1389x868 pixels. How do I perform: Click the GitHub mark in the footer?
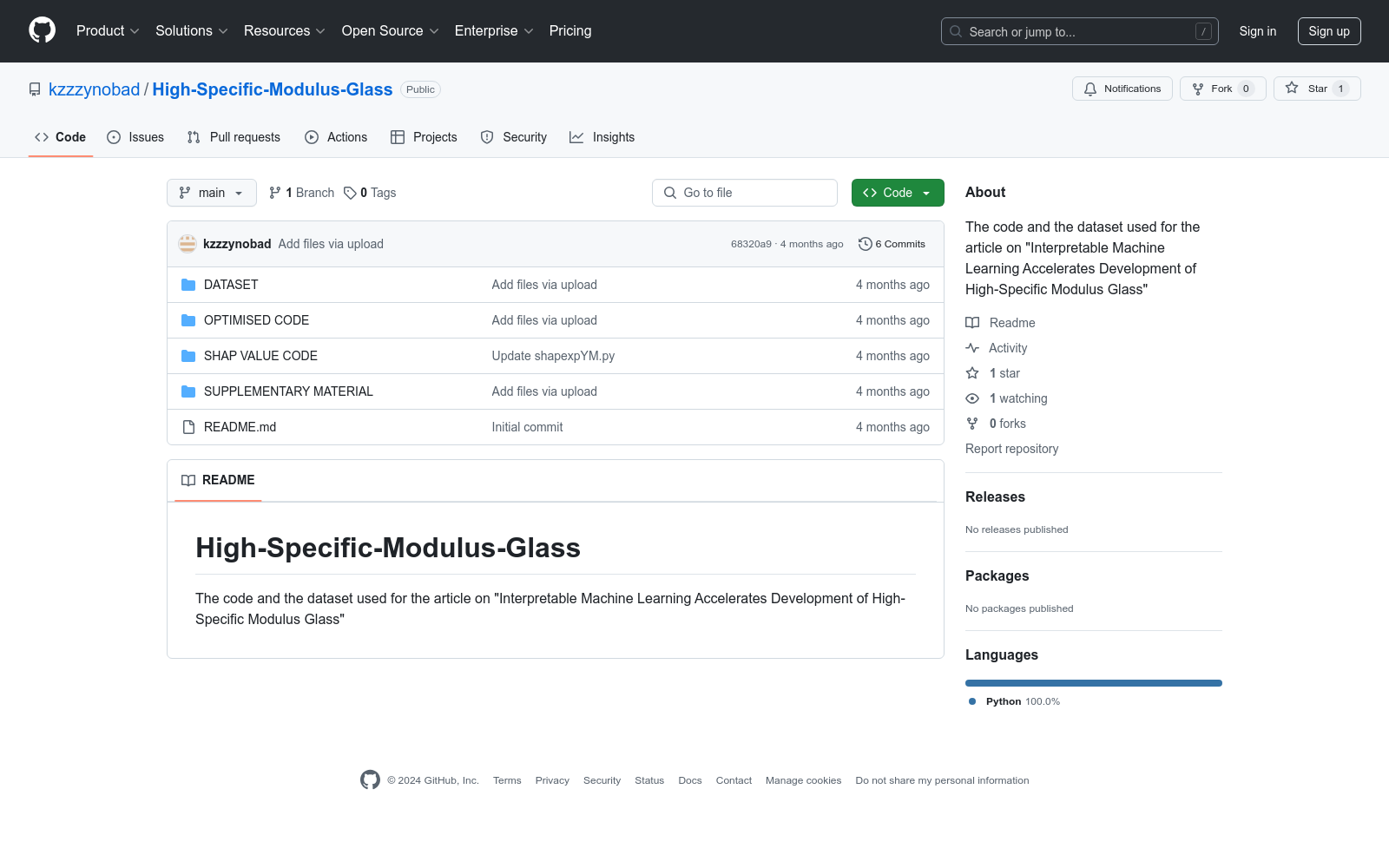[370, 779]
